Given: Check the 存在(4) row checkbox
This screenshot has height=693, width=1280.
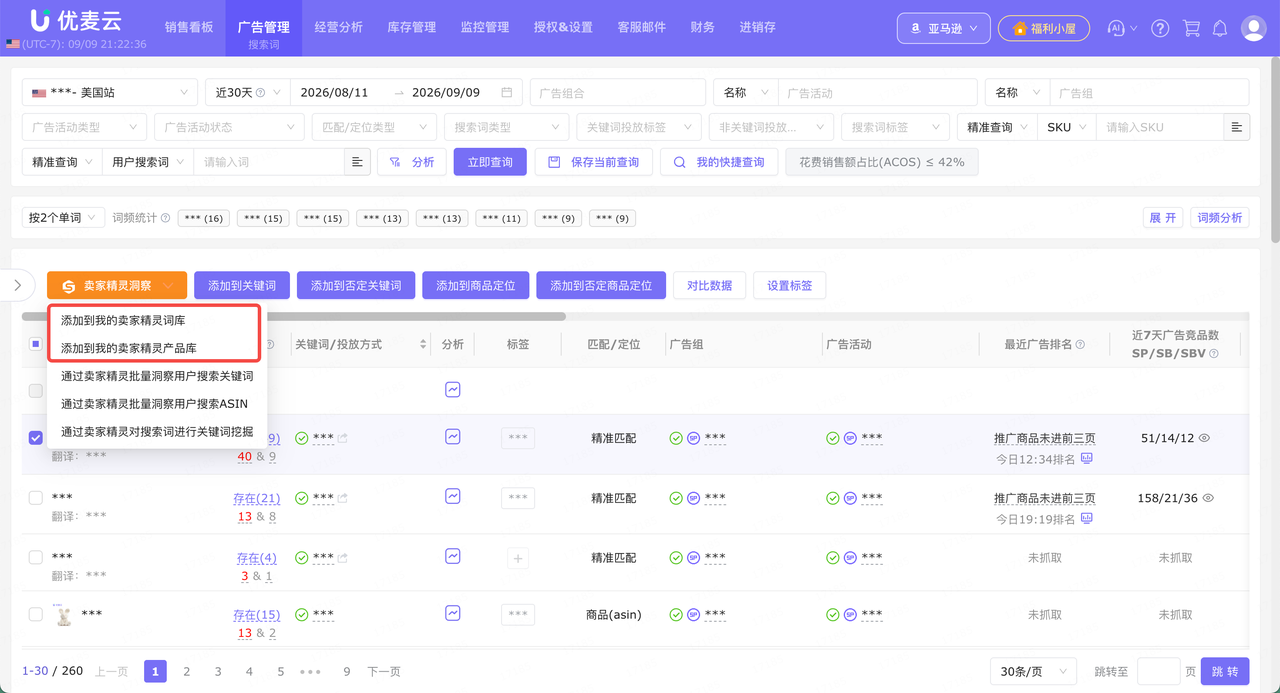Looking at the screenshot, I should pyautogui.click(x=36, y=557).
